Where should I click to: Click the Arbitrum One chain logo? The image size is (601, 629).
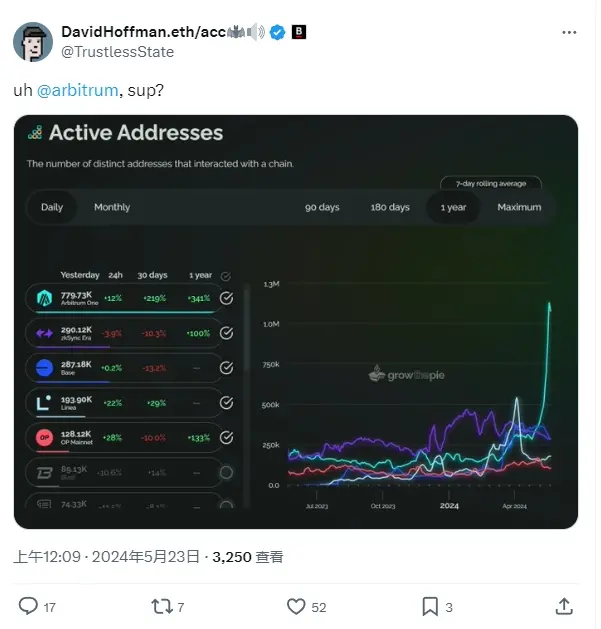coord(45,297)
